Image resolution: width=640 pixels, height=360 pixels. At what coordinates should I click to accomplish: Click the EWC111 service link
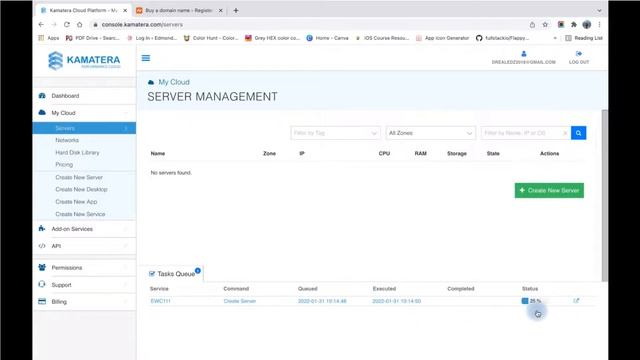point(160,301)
